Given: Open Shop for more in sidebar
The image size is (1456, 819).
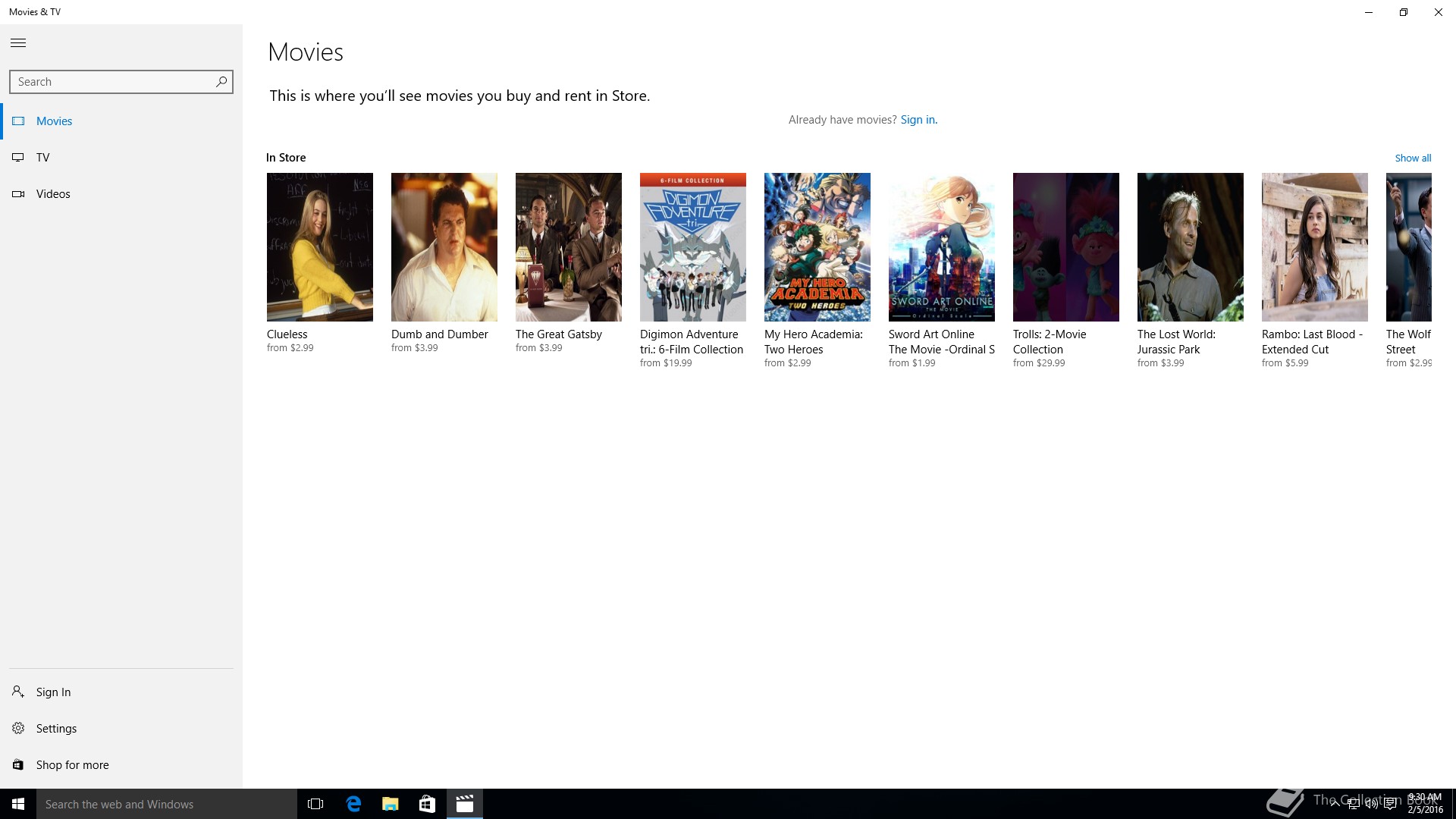Looking at the screenshot, I should coord(121,764).
